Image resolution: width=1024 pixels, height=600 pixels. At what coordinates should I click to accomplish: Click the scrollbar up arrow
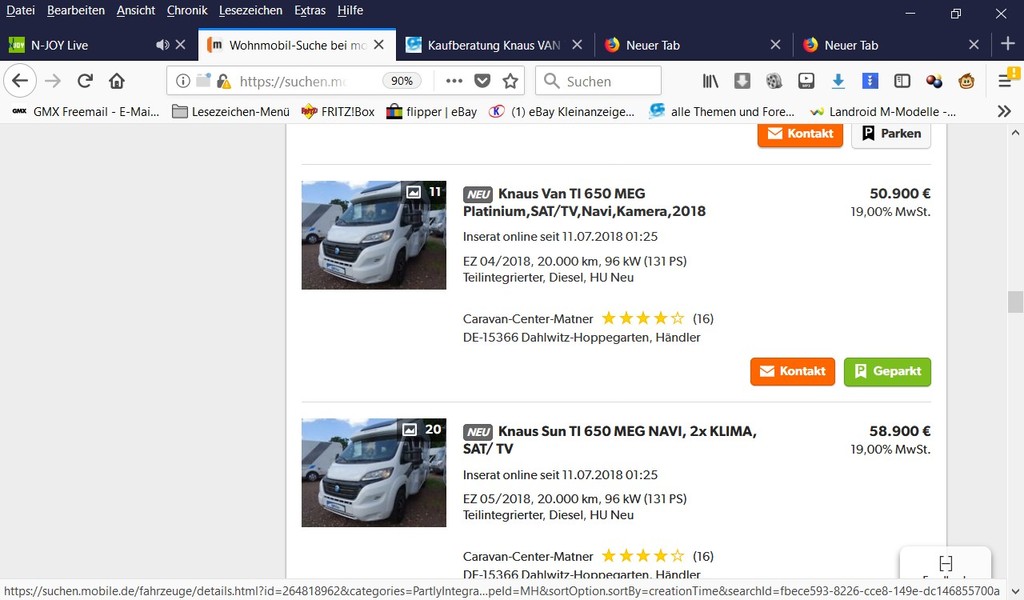pyautogui.click(x=1015, y=133)
